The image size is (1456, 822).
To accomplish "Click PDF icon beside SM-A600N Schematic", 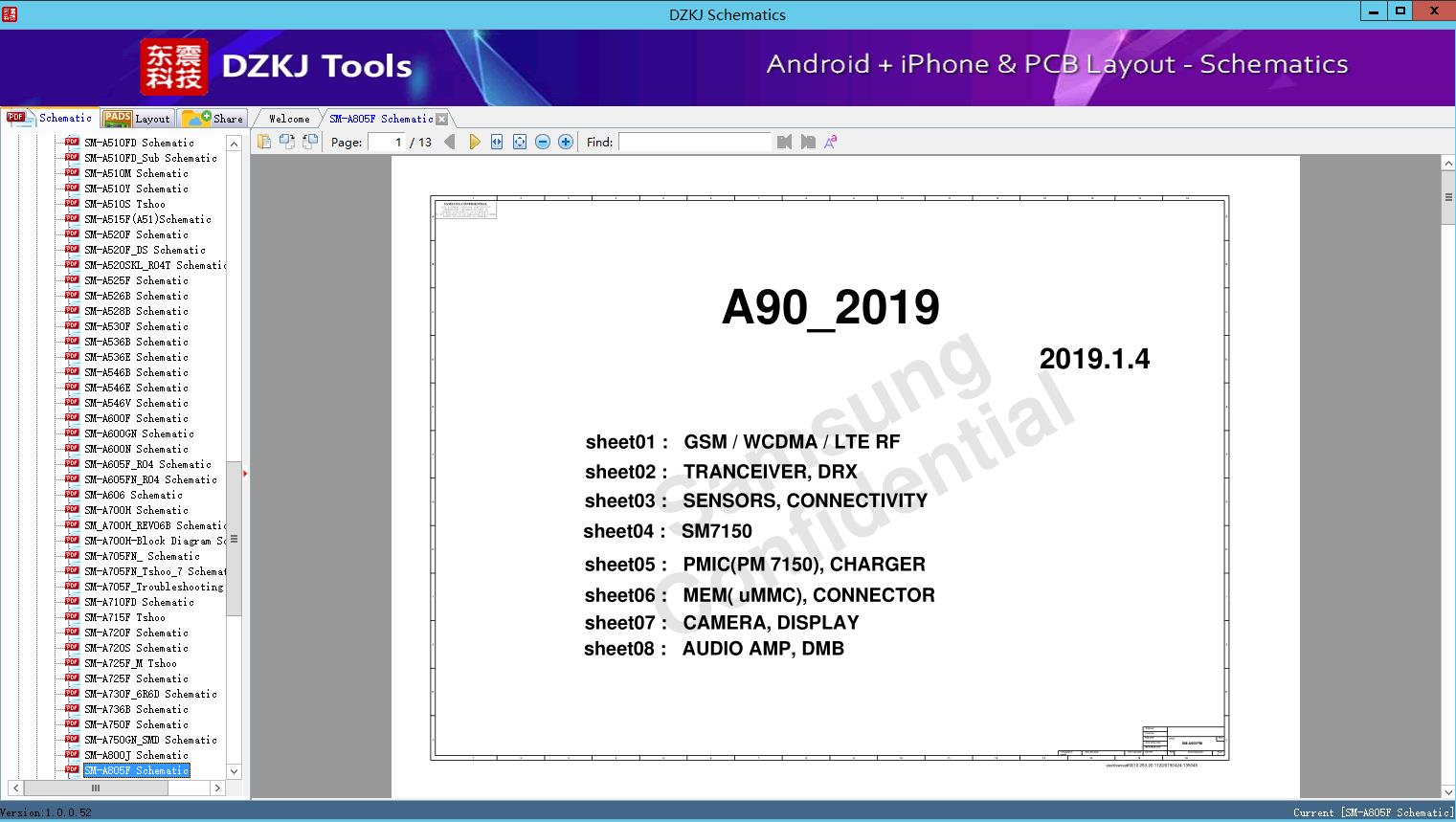I will pyautogui.click(x=72, y=448).
